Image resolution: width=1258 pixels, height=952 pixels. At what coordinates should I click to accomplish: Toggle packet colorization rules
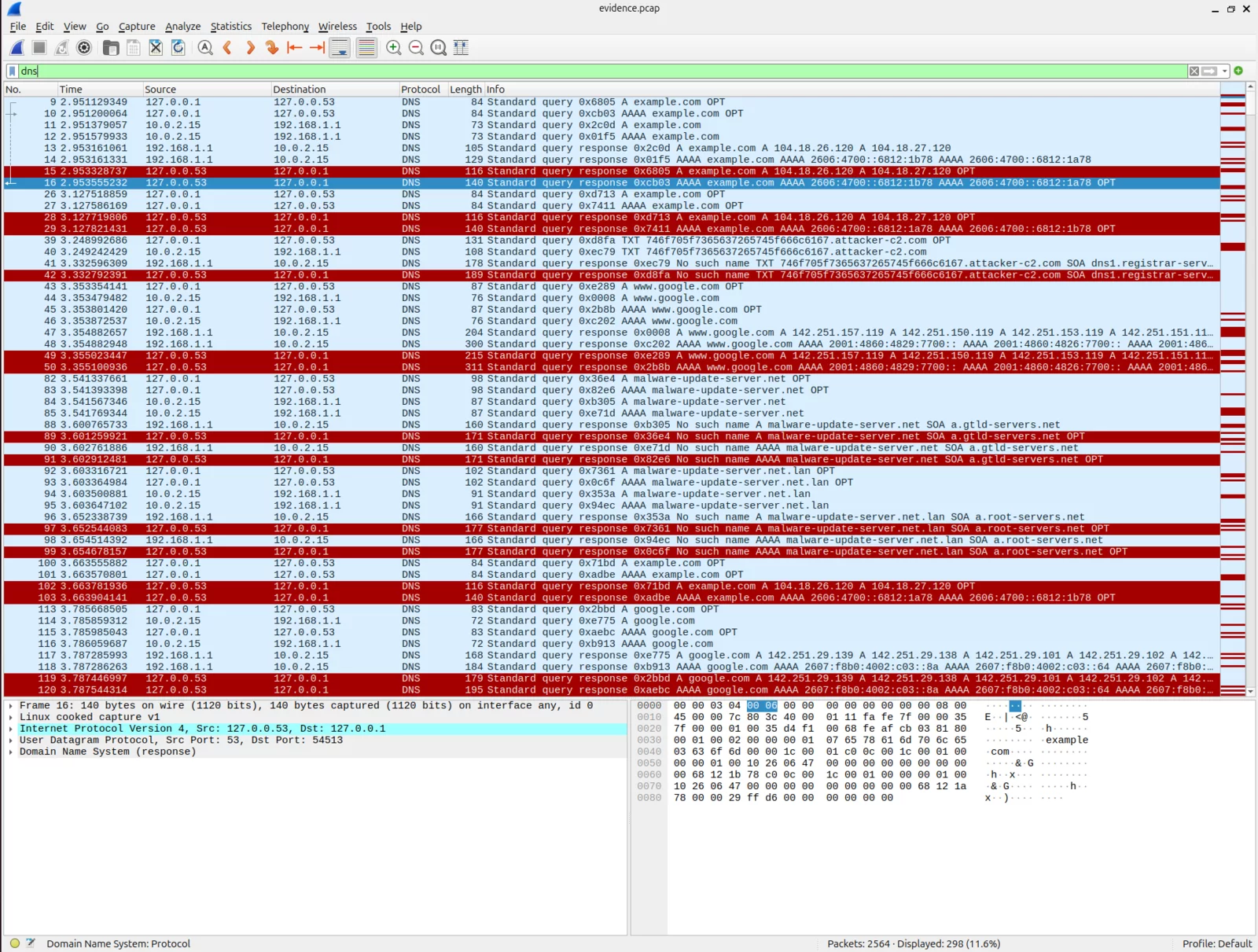pyautogui.click(x=366, y=48)
